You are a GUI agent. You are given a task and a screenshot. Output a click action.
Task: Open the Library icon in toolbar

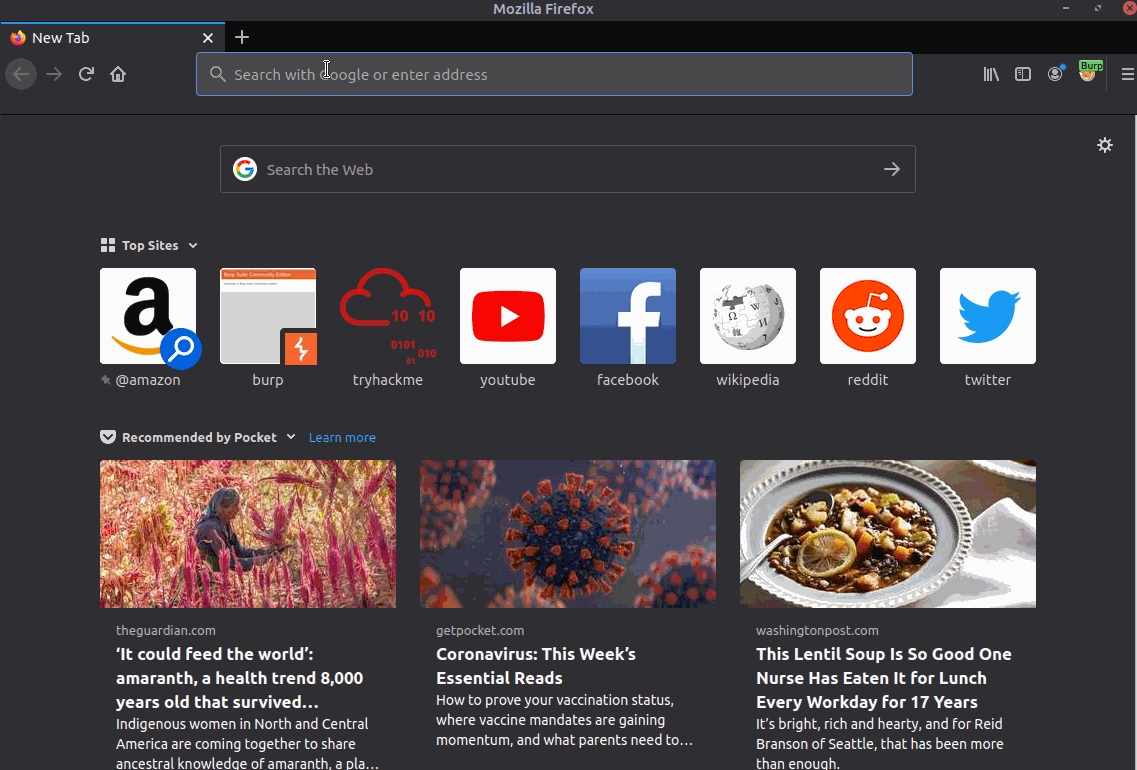[991, 74]
